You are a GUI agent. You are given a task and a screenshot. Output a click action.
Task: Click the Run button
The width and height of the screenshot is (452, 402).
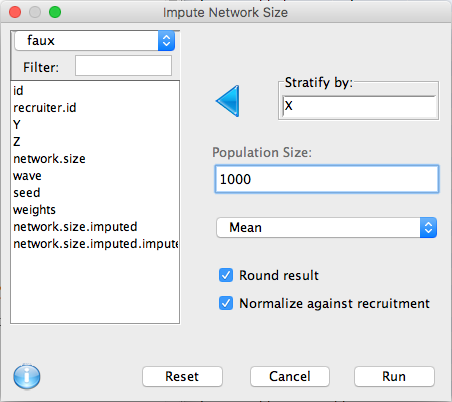(x=394, y=377)
